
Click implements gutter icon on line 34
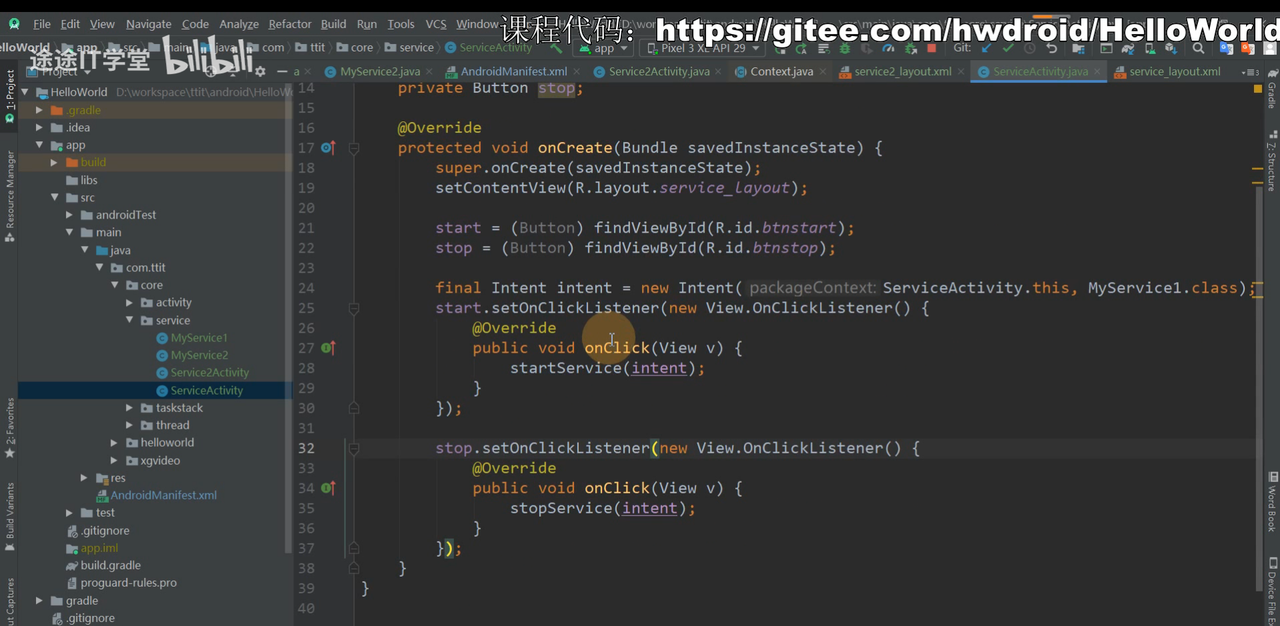pyautogui.click(x=328, y=488)
